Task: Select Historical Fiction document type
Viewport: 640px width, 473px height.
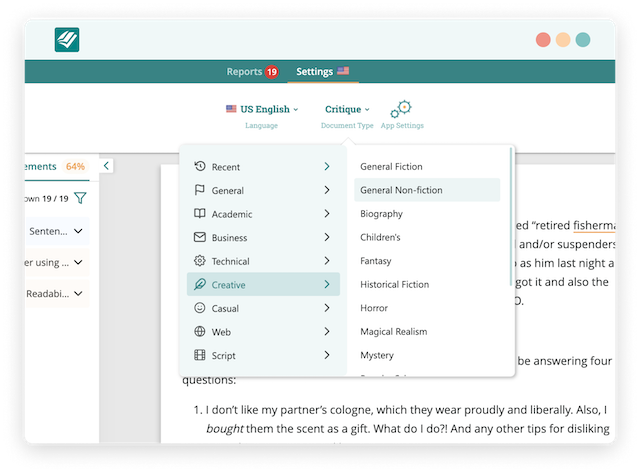Action: click(x=427, y=284)
